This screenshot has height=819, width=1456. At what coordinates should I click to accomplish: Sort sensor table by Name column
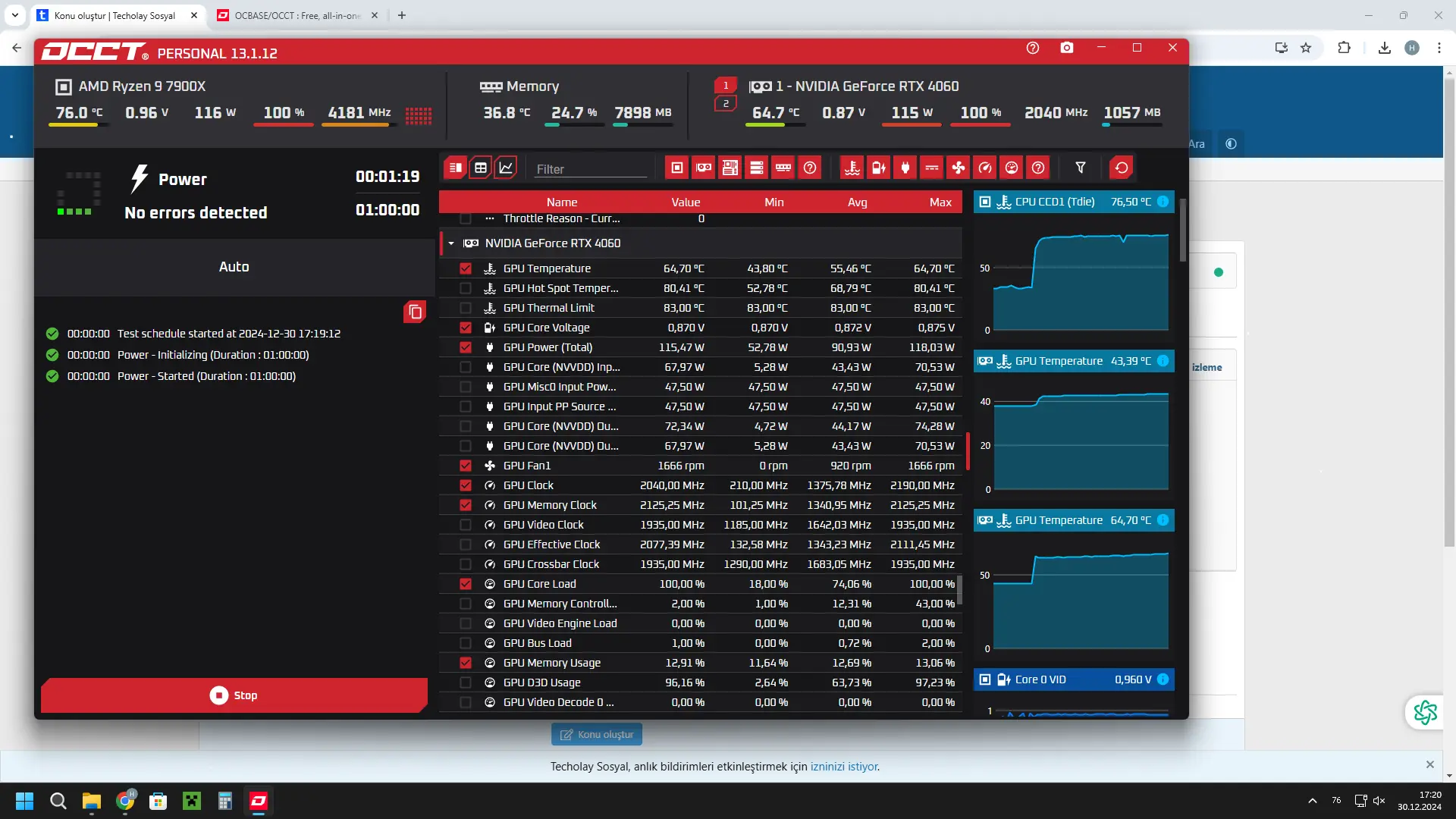pos(562,202)
